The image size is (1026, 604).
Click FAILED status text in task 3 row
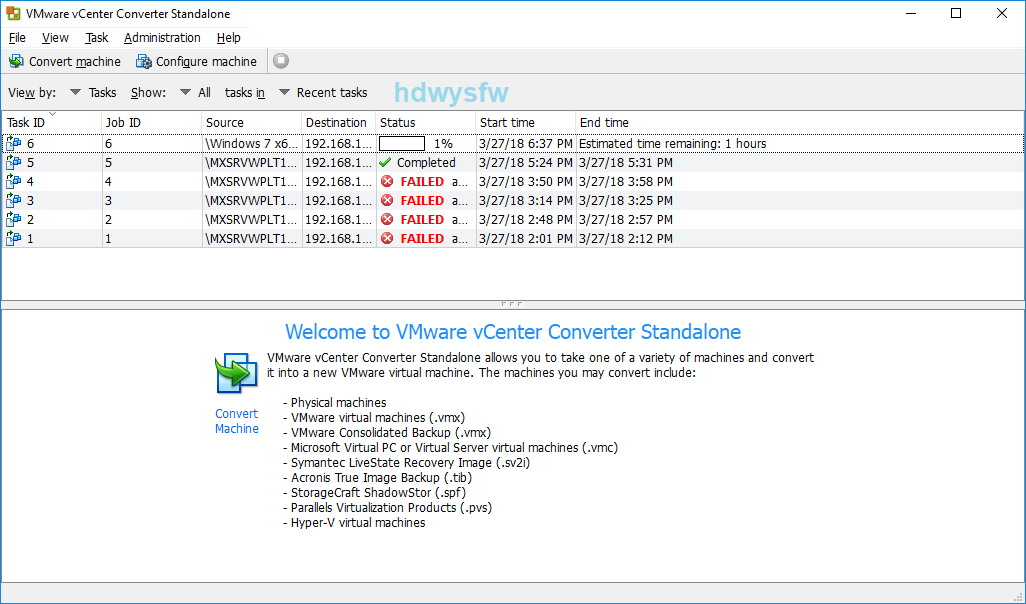click(x=422, y=200)
